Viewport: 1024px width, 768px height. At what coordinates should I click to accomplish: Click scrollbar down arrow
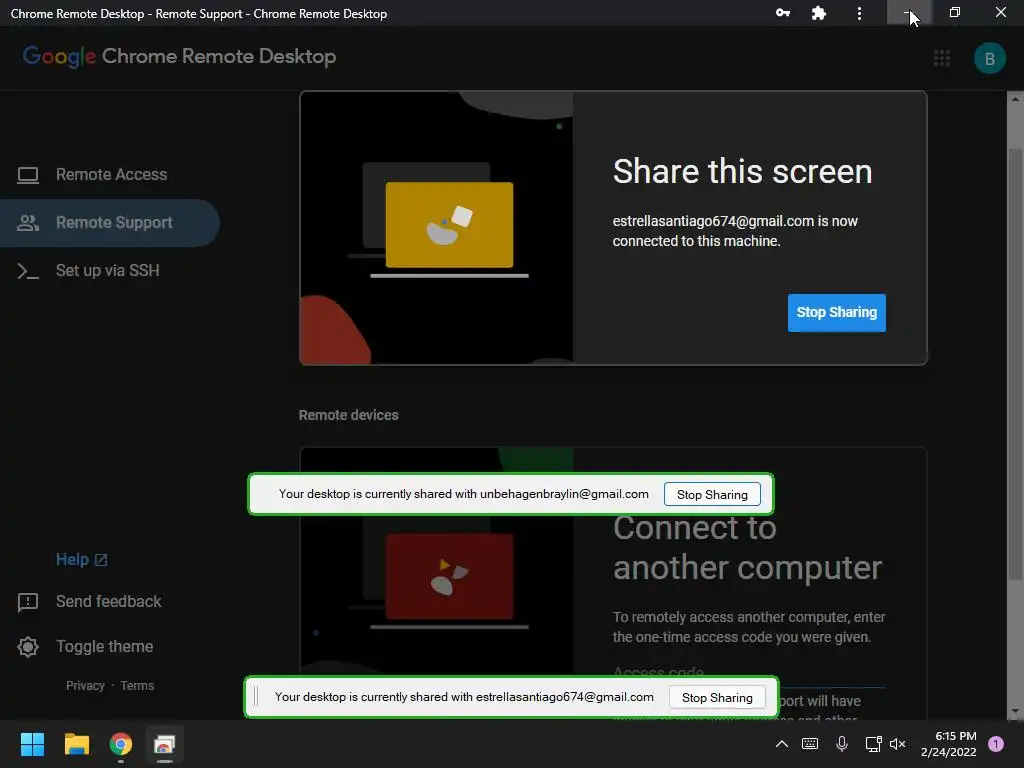coord(1015,712)
